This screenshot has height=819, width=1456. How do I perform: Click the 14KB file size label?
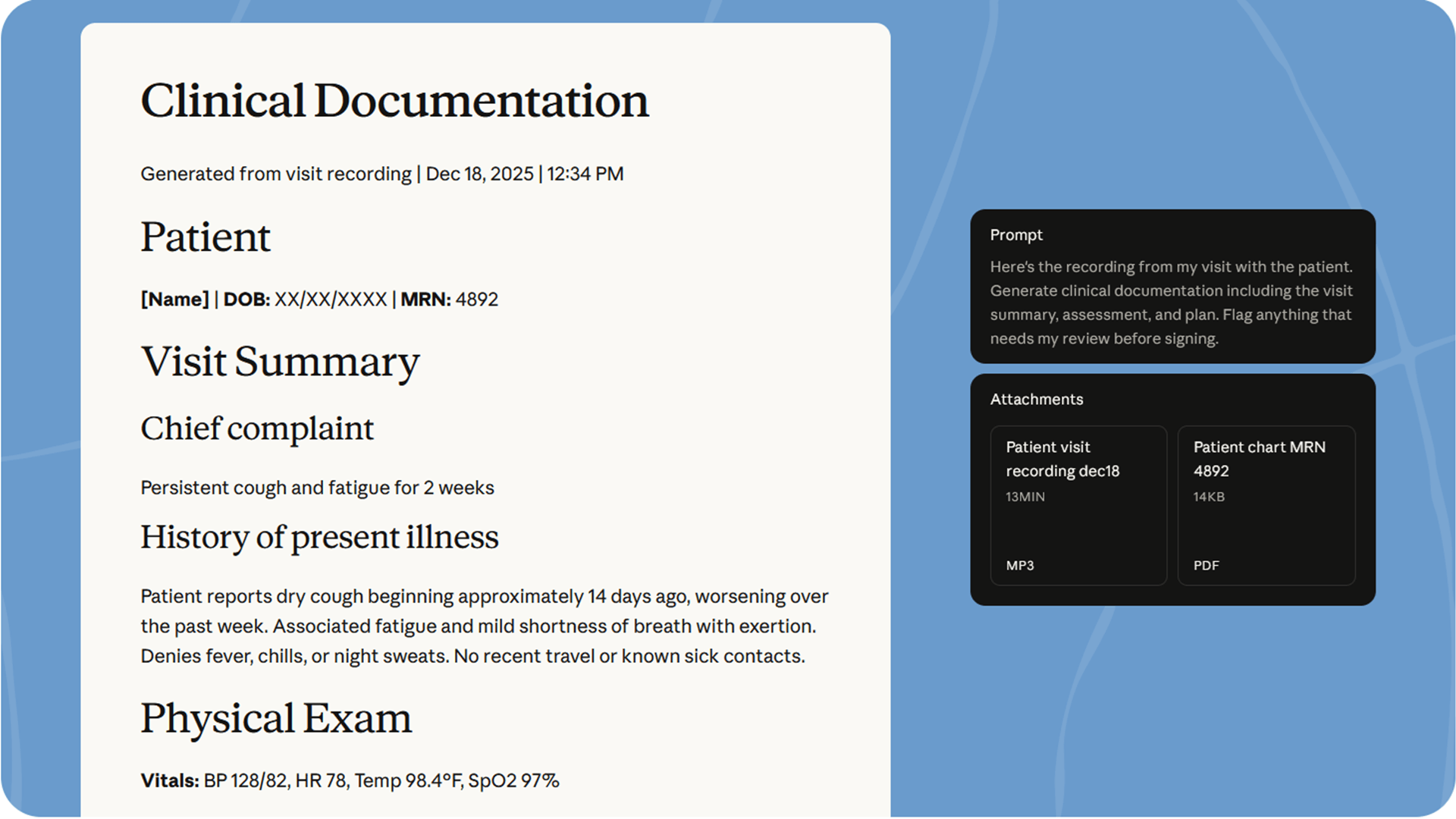[x=1208, y=497]
